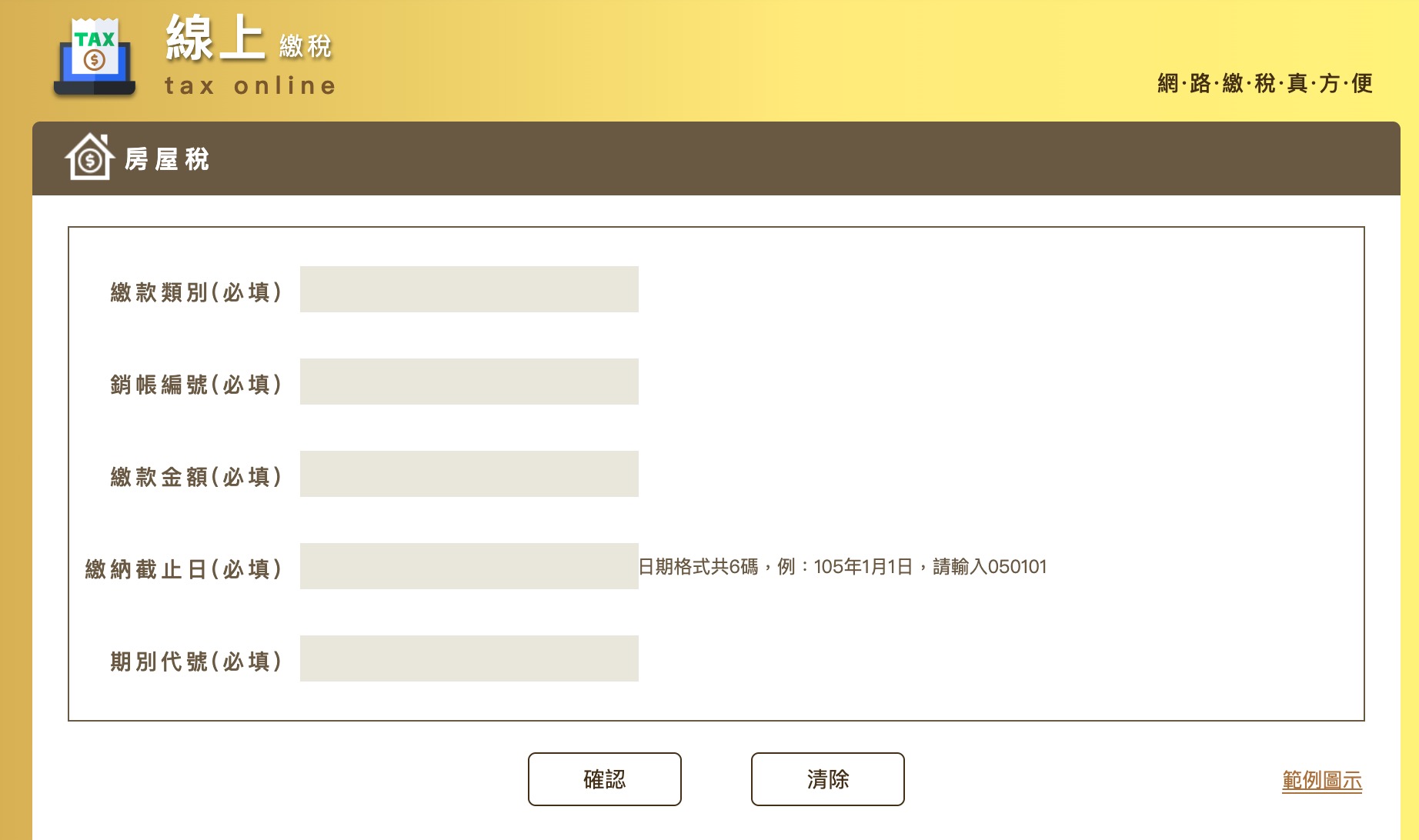Click the "tax online" subtitle text
Screen dimensions: 1419x840
tap(250, 85)
